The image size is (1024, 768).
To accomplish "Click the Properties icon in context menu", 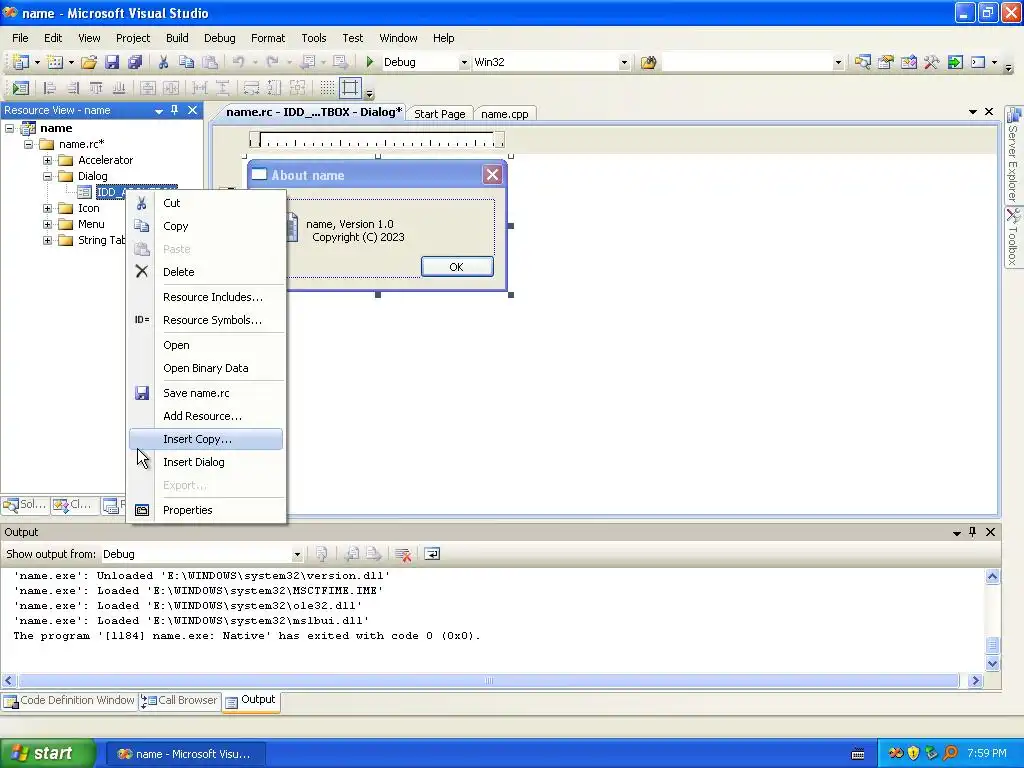I will (x=142, y=510).
